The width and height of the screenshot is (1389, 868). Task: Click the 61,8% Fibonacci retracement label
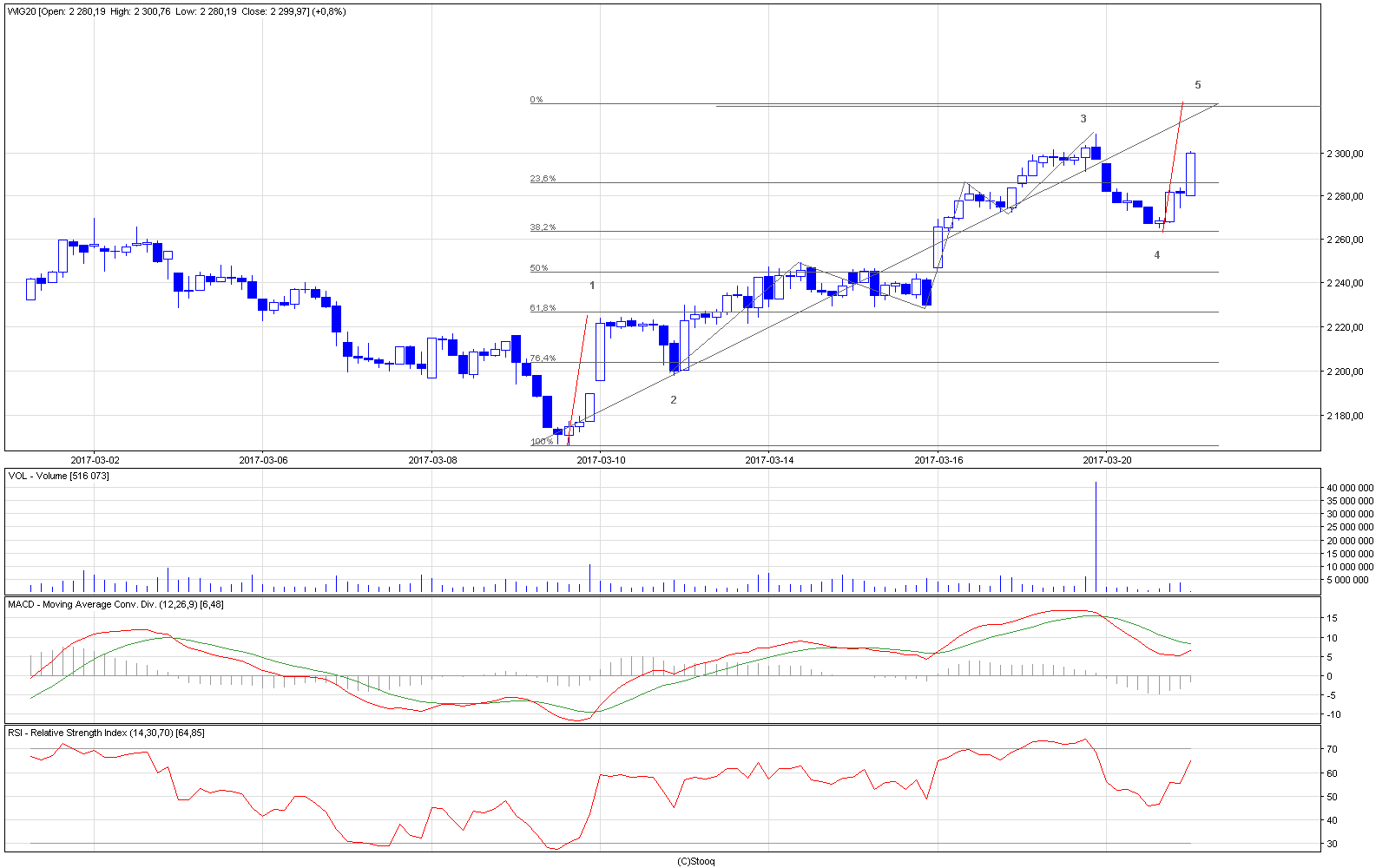click(x=543, y=308)
